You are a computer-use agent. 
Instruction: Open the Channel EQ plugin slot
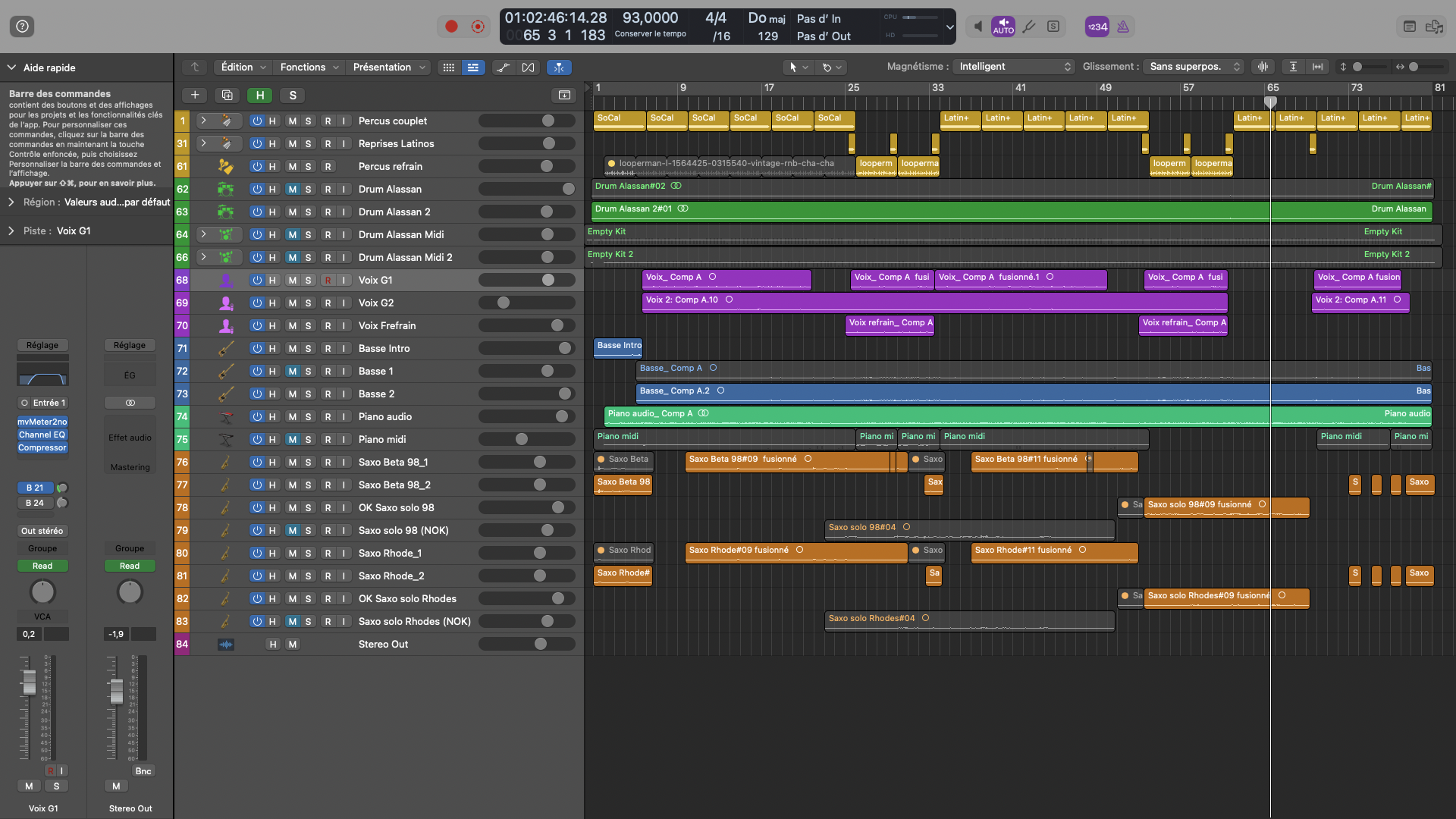[42, 435]
